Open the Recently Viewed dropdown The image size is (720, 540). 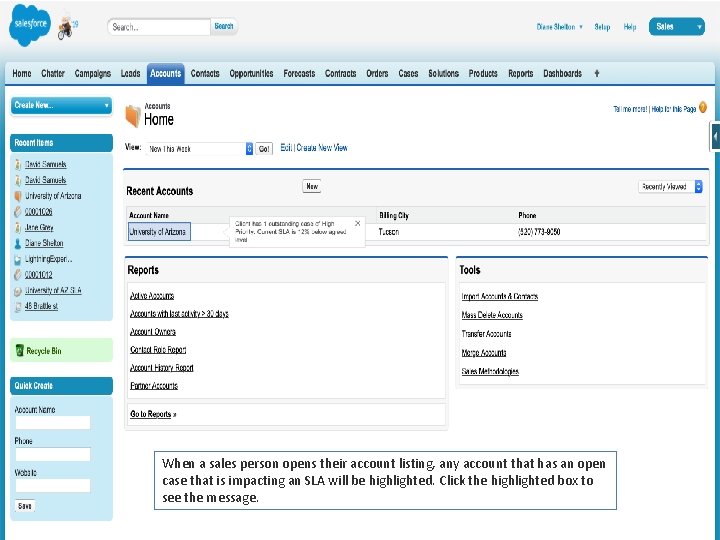click(670, 186)
